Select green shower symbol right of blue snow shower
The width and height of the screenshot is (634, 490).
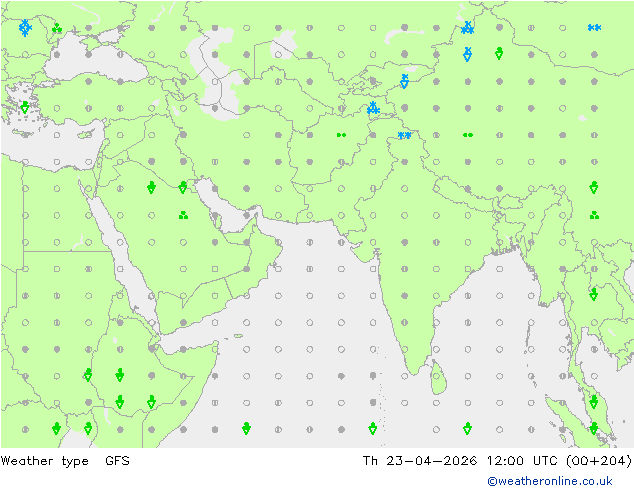[x=499, y=53]
